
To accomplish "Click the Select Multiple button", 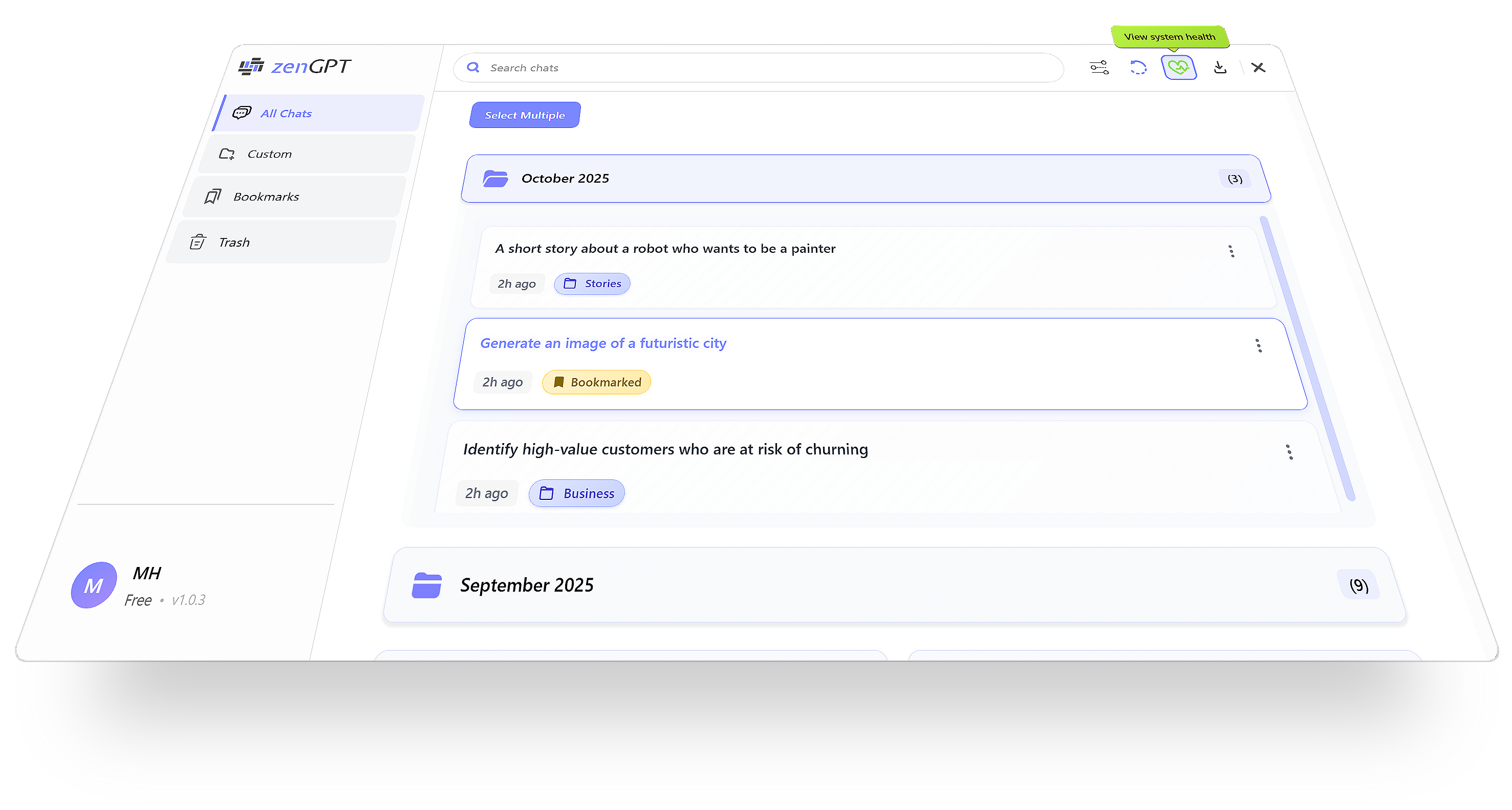I will click(524, 115).
